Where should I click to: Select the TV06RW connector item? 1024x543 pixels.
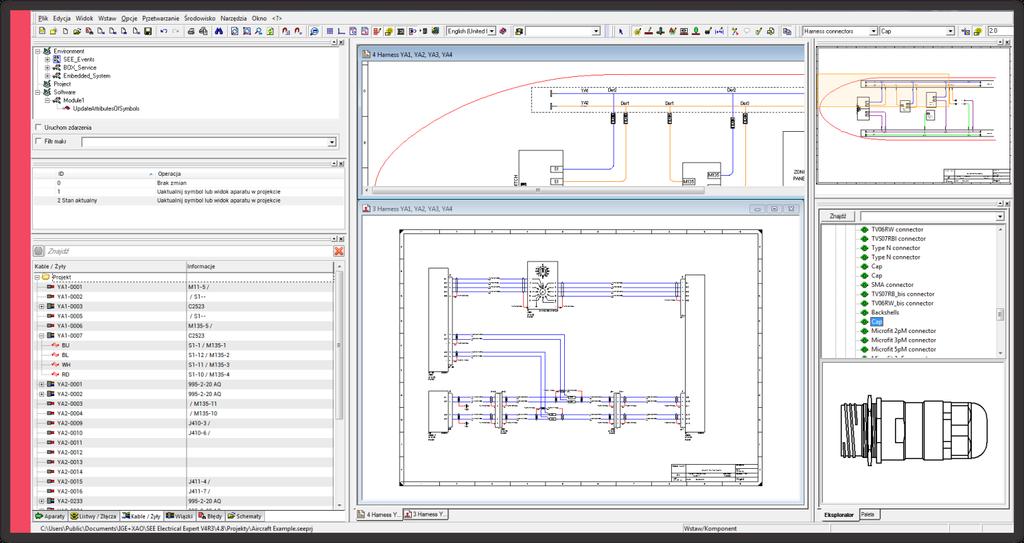897,229
